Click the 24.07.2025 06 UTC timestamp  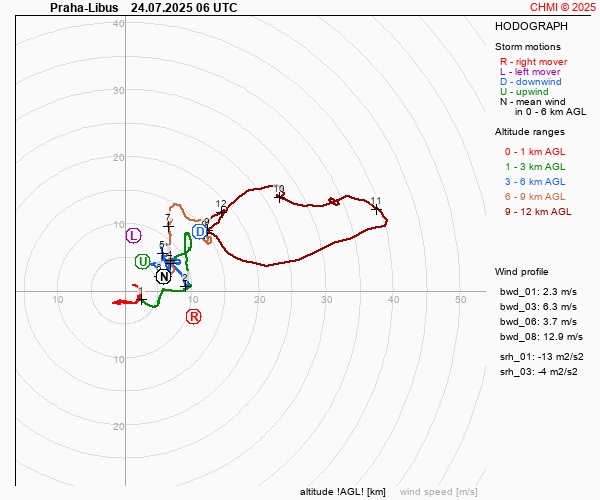pyautogui.click(x=184, y=8)
